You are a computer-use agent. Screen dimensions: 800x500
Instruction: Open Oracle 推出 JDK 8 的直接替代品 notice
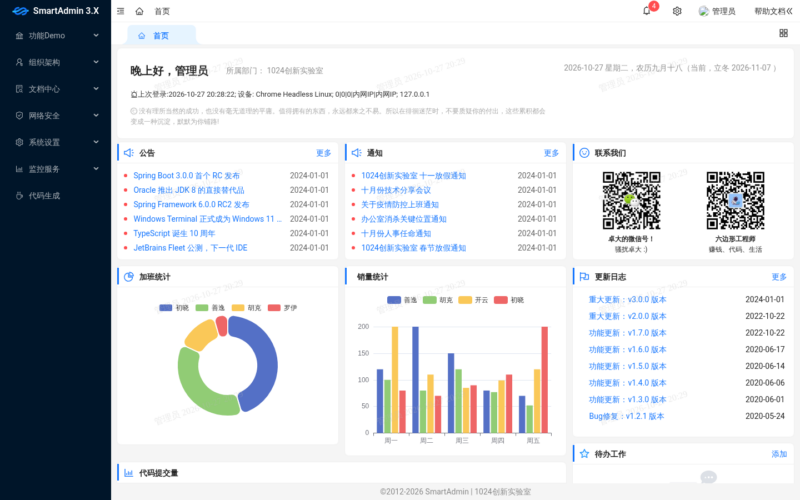pos(189,190)
